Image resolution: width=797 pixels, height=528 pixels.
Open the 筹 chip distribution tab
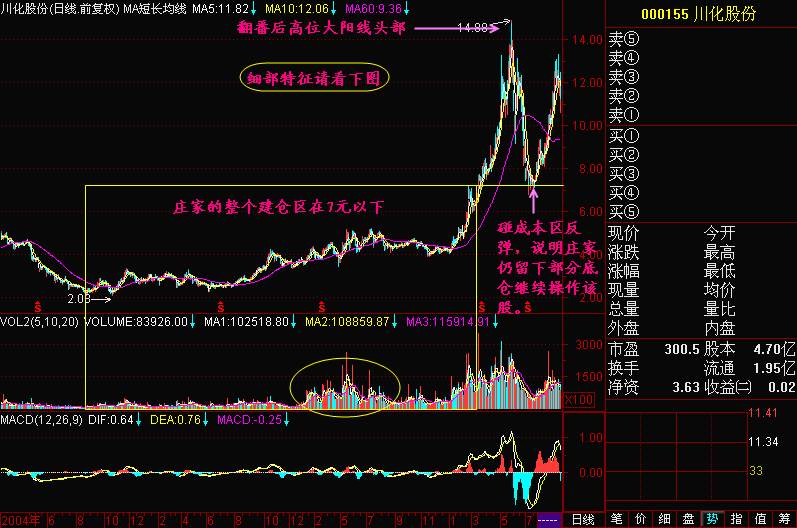[x=784, y=519]
